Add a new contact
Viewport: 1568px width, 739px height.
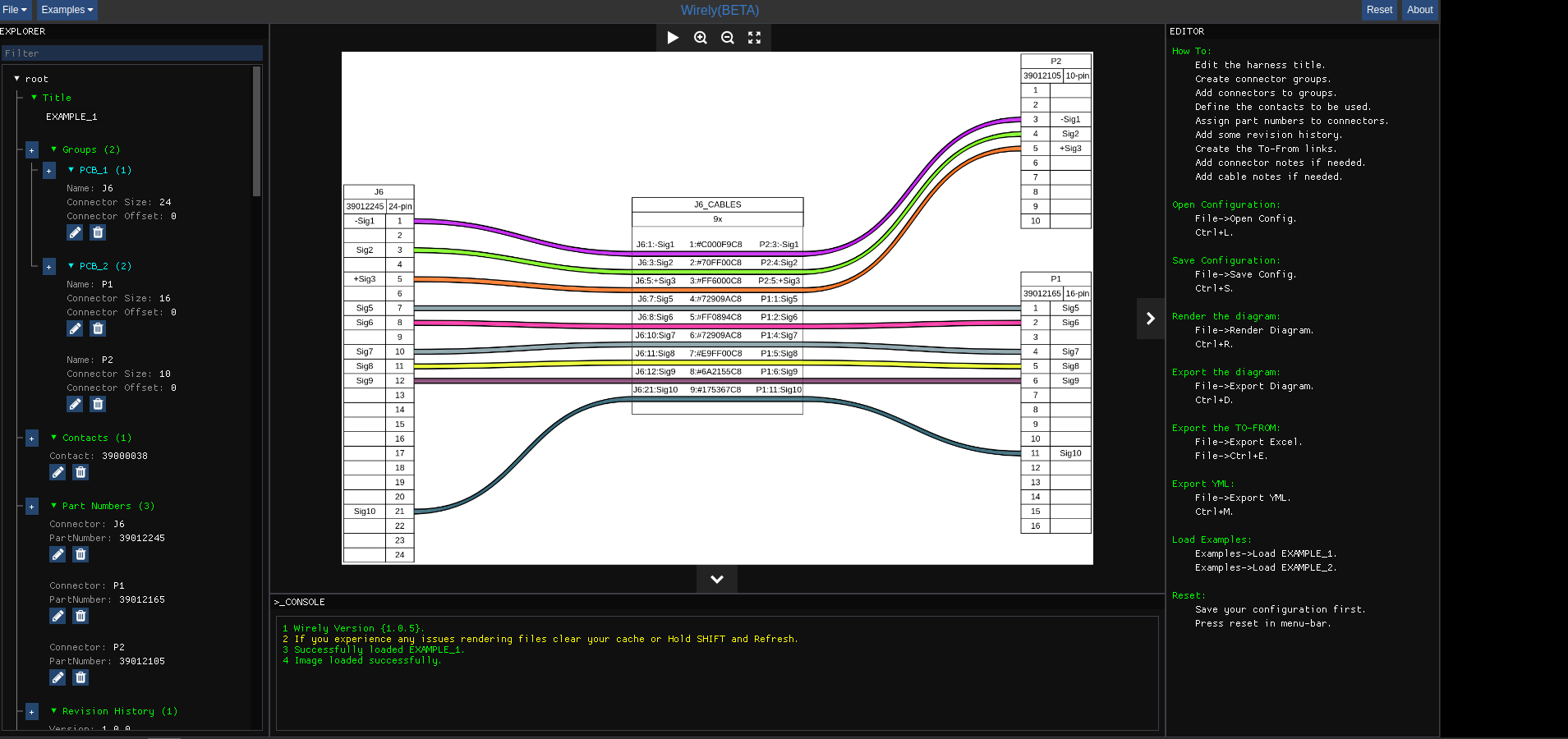(x=32, y=438)
